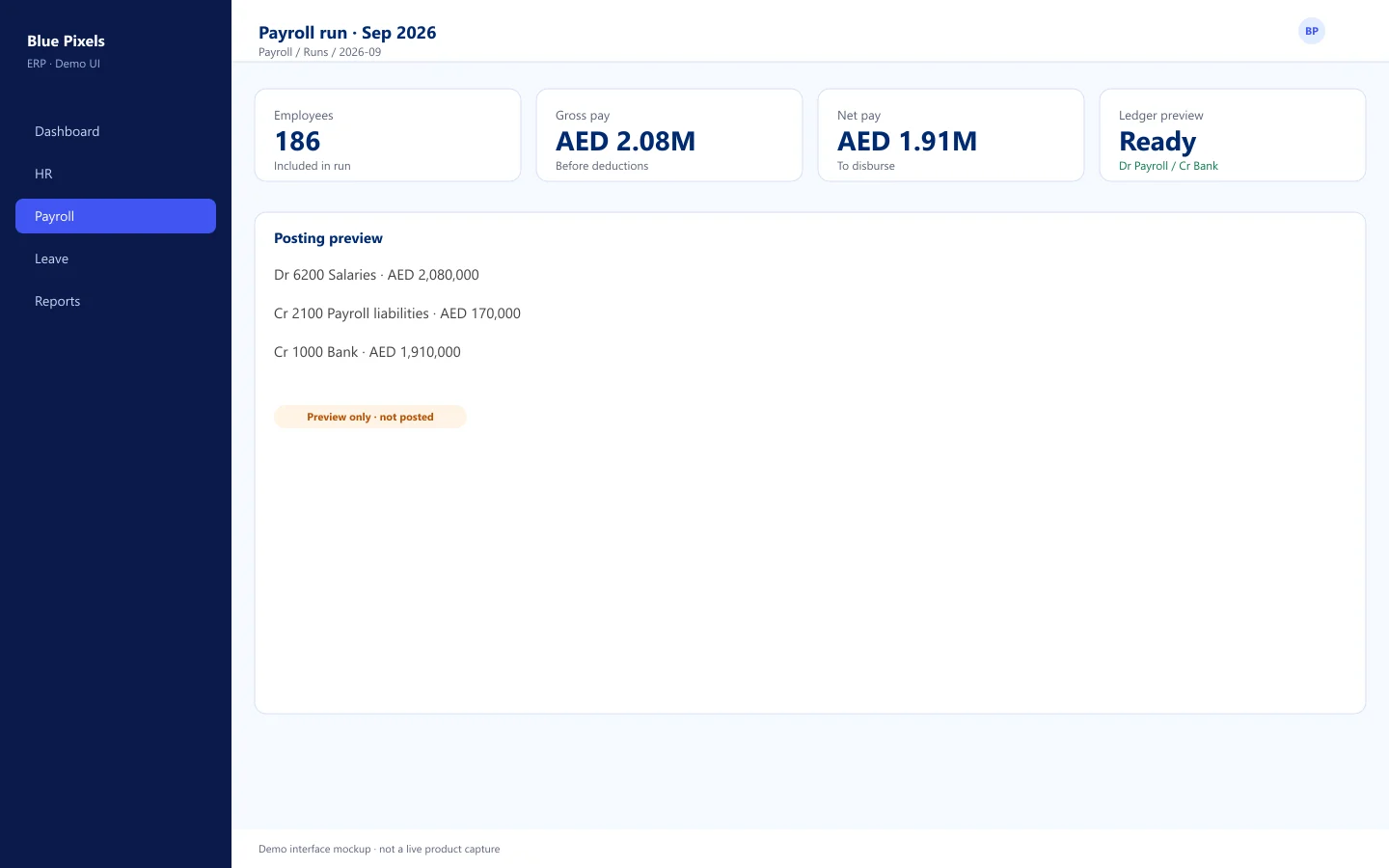Select the Payroll sidebar item

point(116,216)
